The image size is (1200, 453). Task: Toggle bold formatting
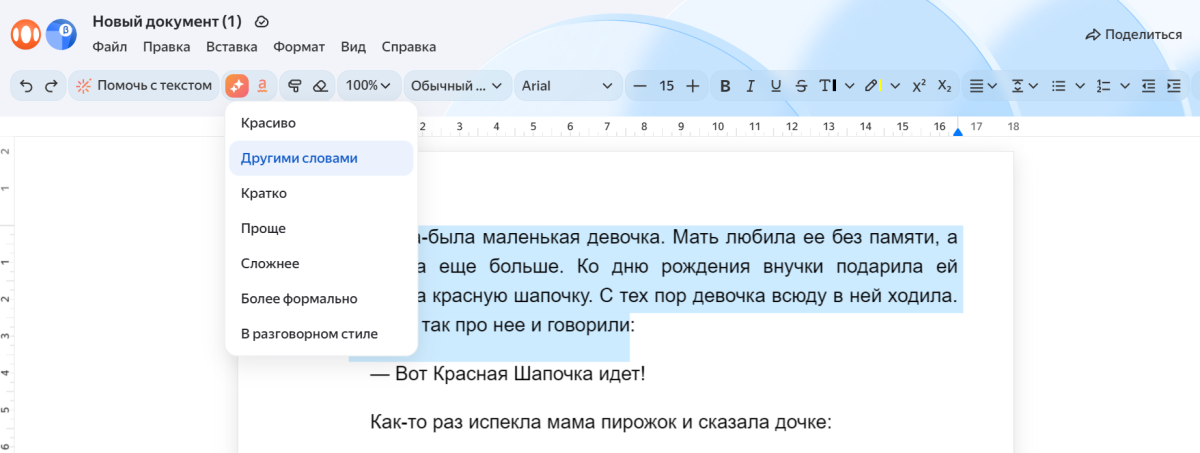(726, 86)
